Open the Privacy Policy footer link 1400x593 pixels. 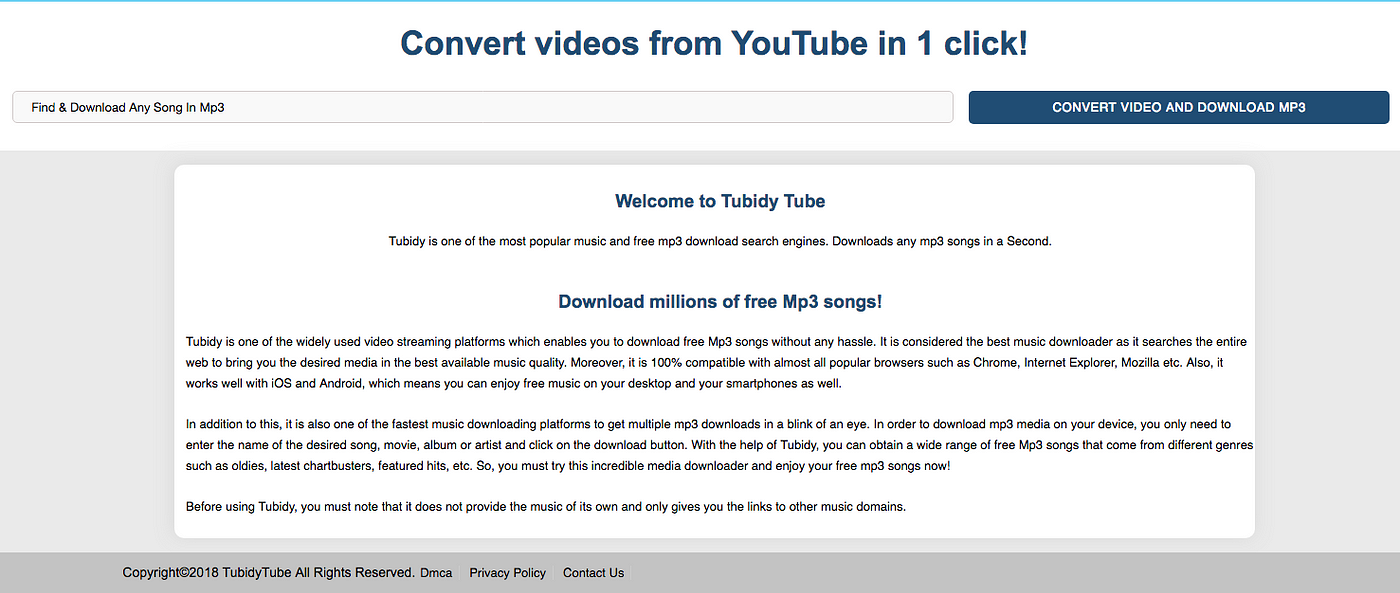pyautogui.click(x=508, y=573)
